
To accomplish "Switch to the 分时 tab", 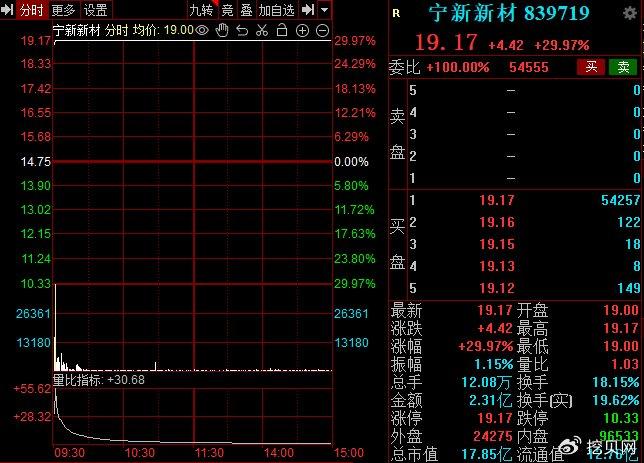I will [x=32, y=10].
